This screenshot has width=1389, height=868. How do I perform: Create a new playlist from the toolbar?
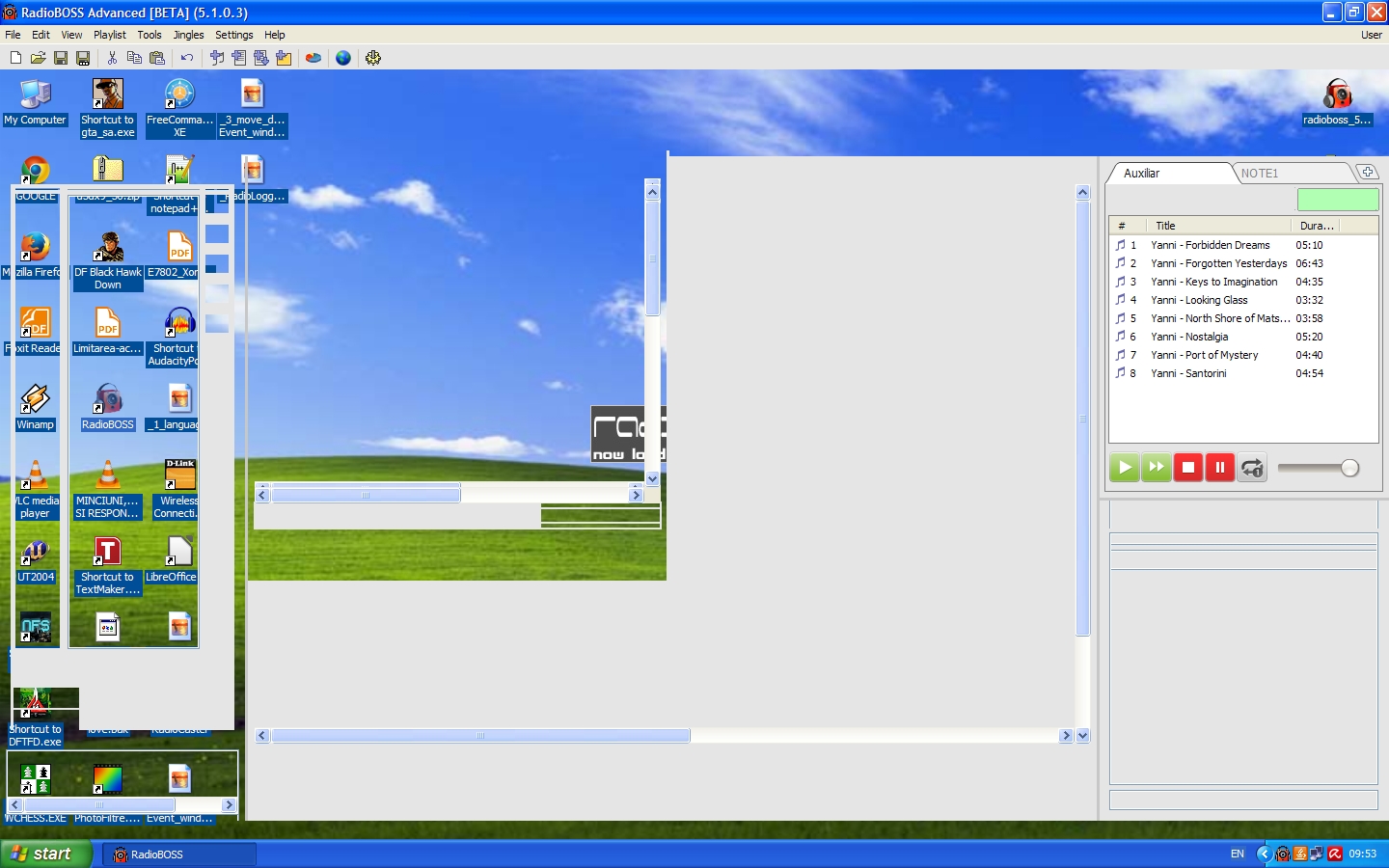15,58
